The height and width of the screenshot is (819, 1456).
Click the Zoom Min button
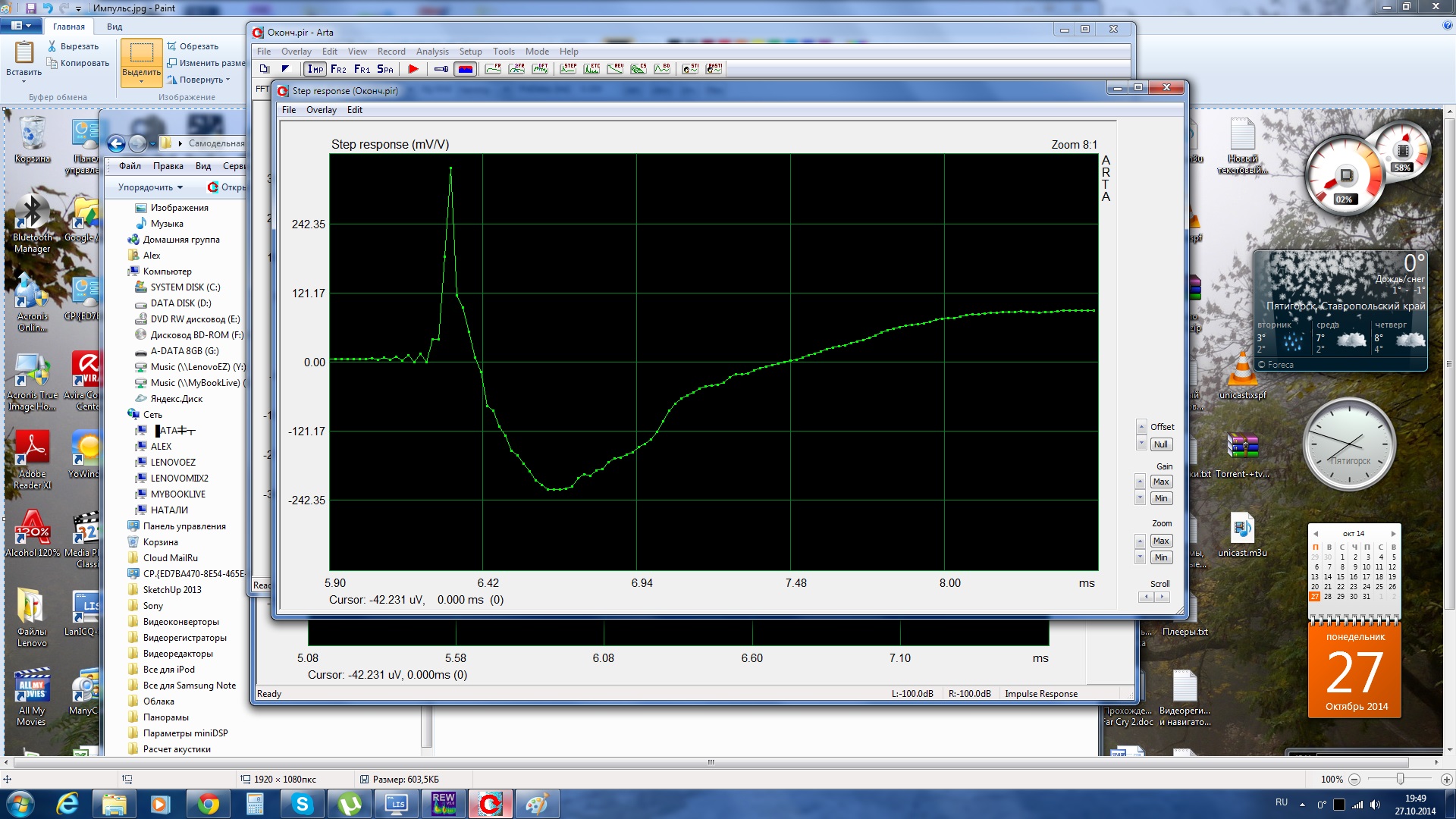pos(1161,557)
